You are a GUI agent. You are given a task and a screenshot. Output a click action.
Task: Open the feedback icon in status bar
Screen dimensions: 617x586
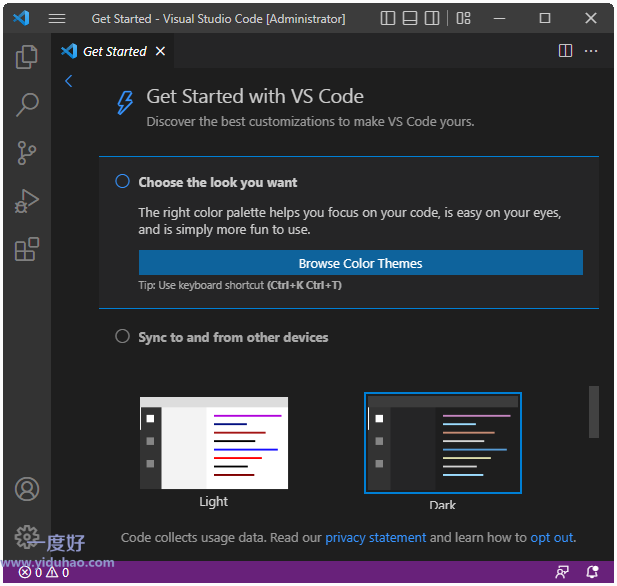[562, 573]
